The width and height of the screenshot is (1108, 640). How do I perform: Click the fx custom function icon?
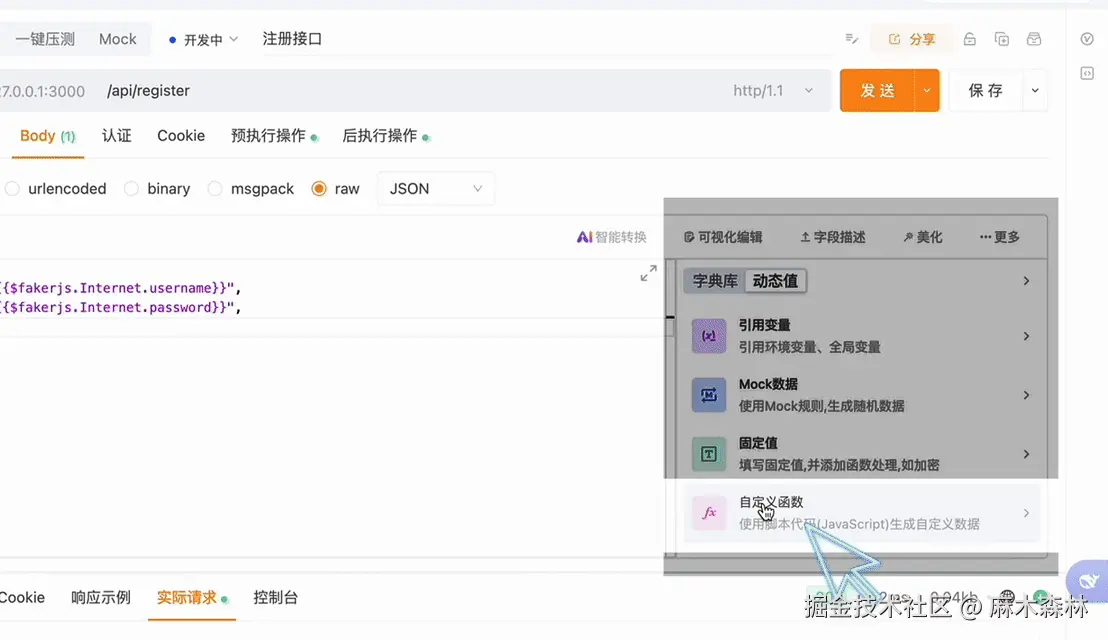coord(709,513)
